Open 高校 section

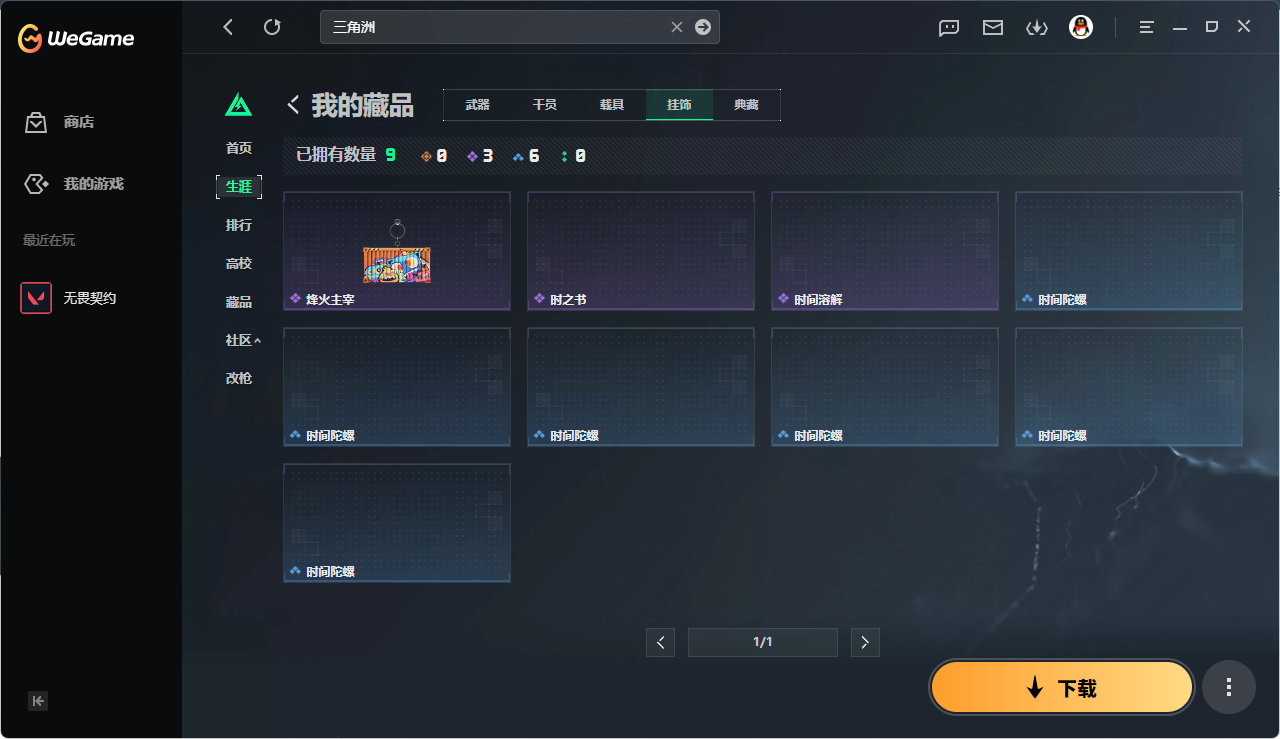[239, 263]
